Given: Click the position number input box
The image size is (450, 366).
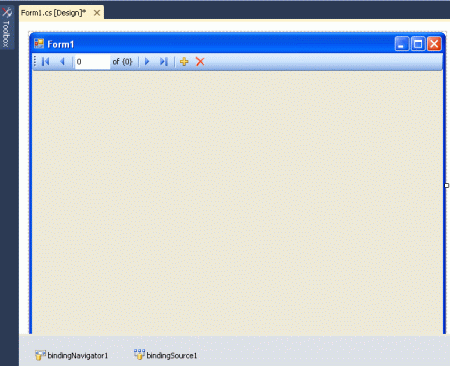Looking at the screenshot, I should [x=92, y=62].
